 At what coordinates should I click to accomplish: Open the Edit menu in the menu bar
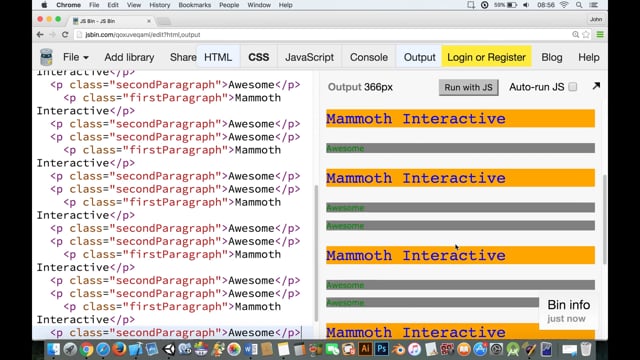113,5
